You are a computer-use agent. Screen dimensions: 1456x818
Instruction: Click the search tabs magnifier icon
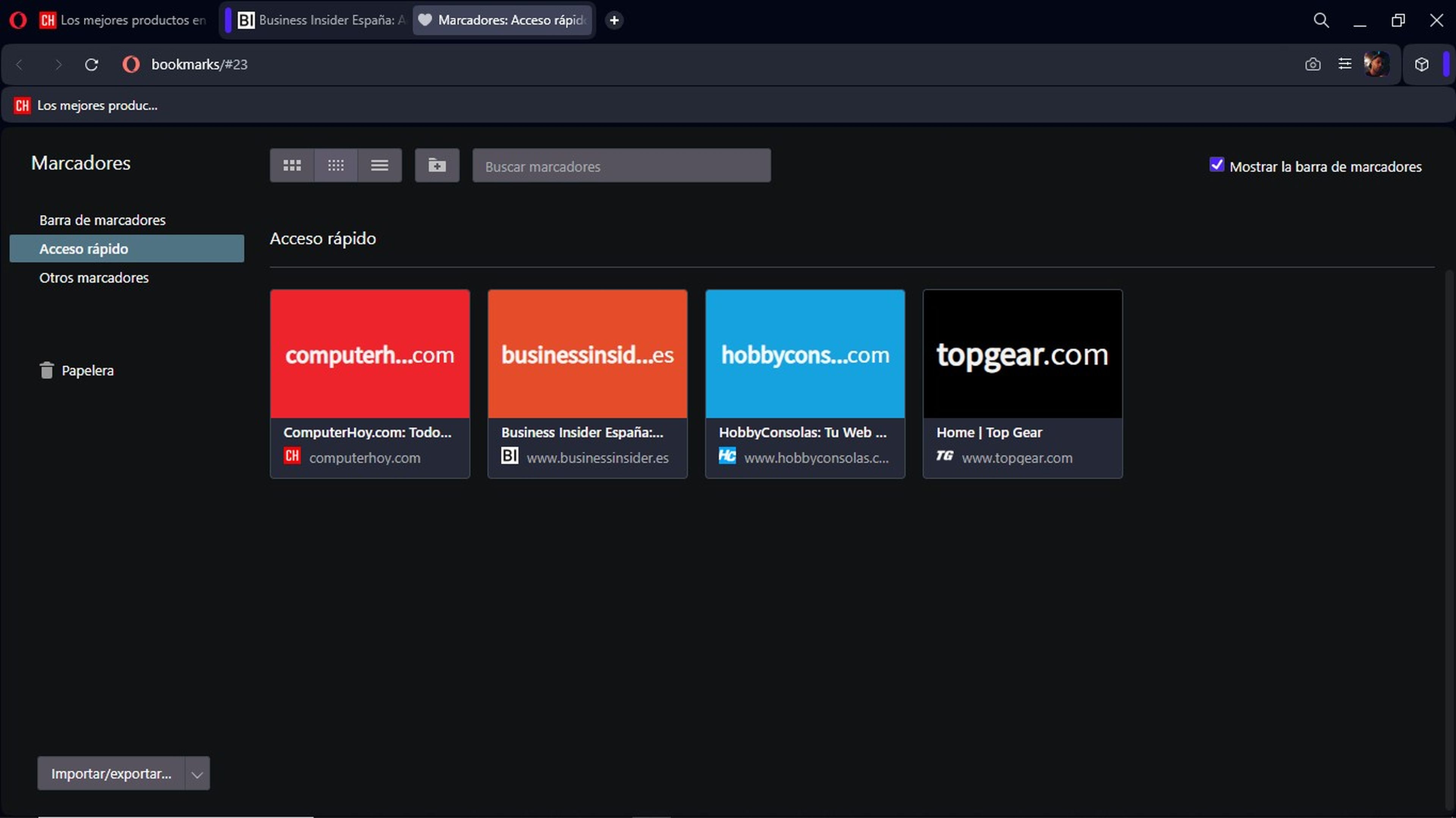[1321, 20]
